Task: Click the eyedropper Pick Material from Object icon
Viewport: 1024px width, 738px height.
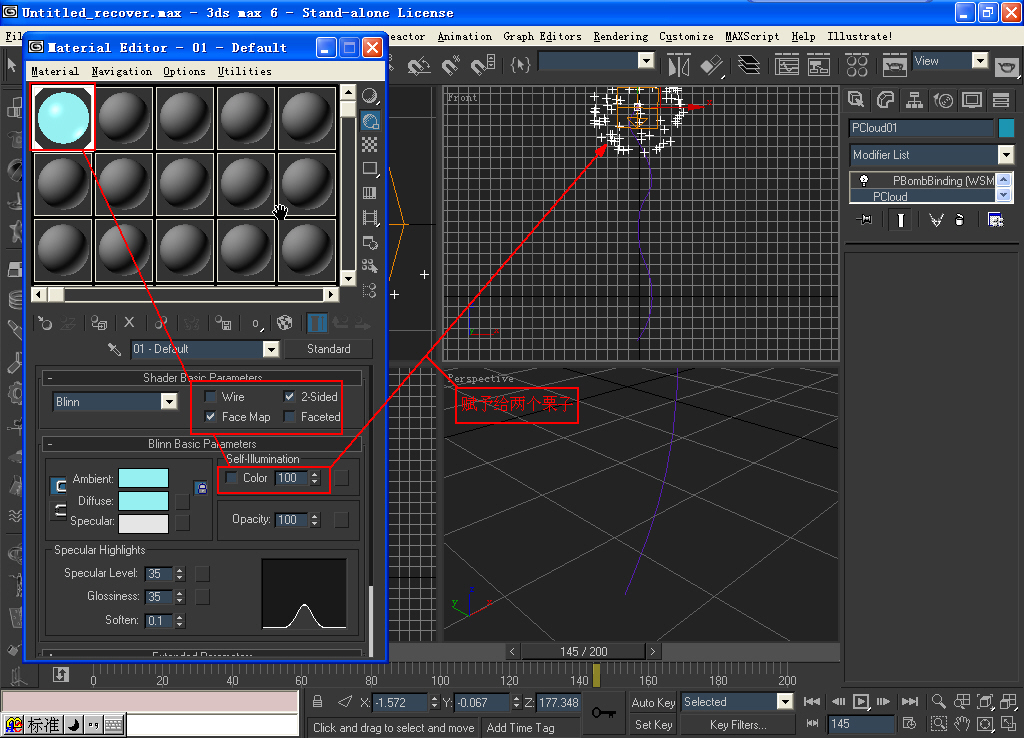Action: point(114,349)
